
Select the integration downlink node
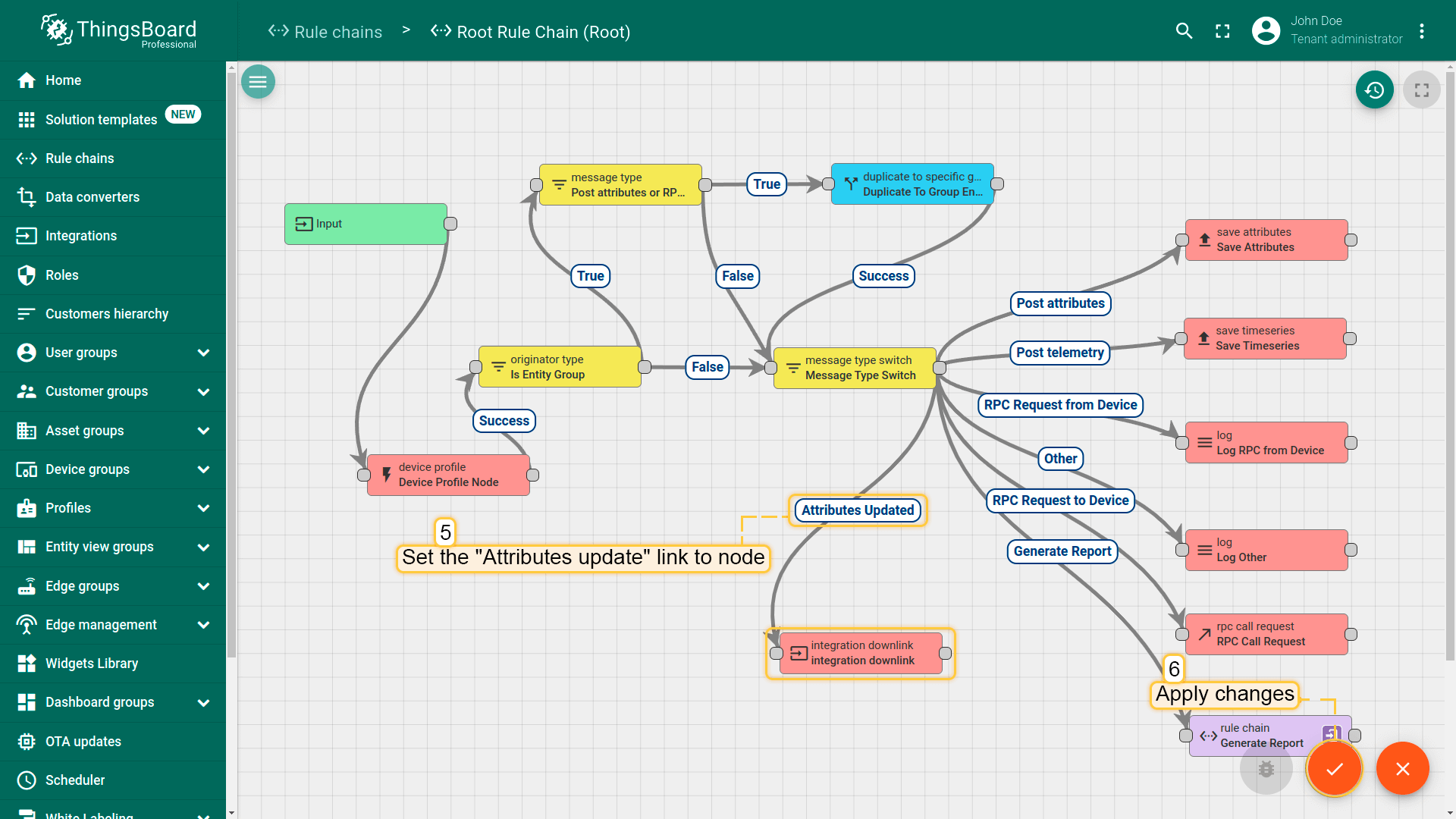pyautogui.click(x=861, y=653)
